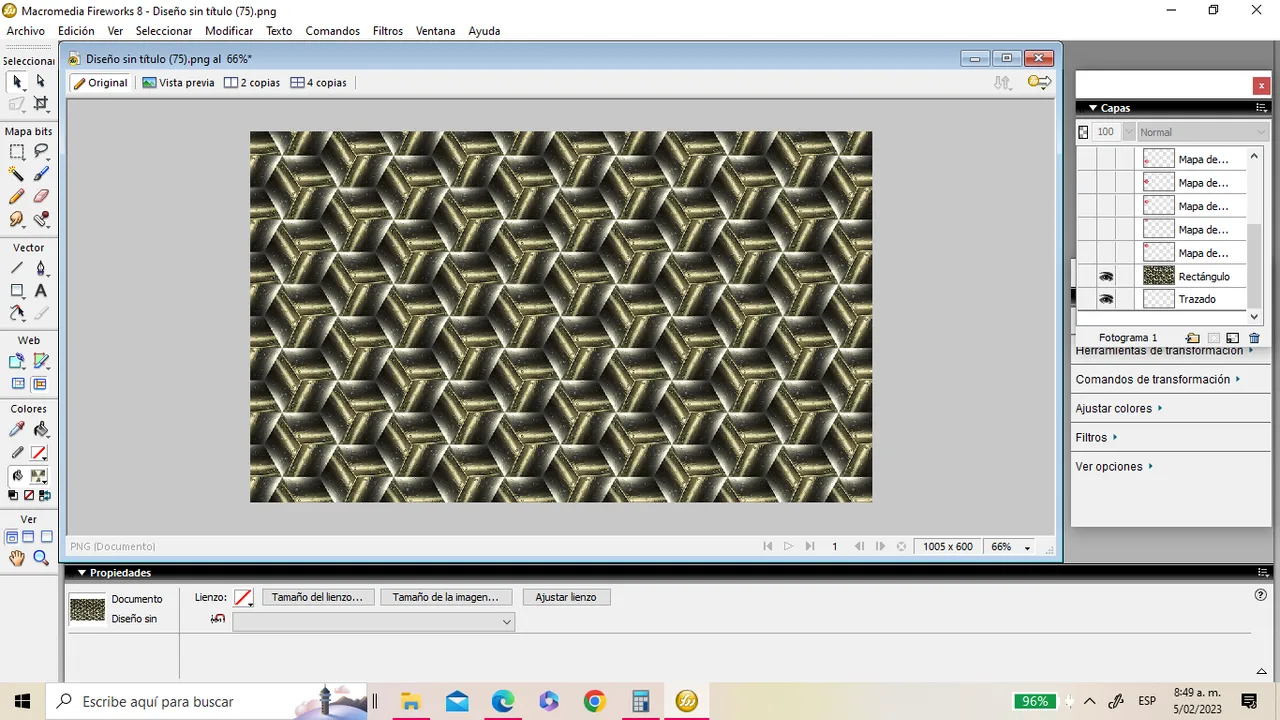Switch to 2 copias view tab

point(252,83)
